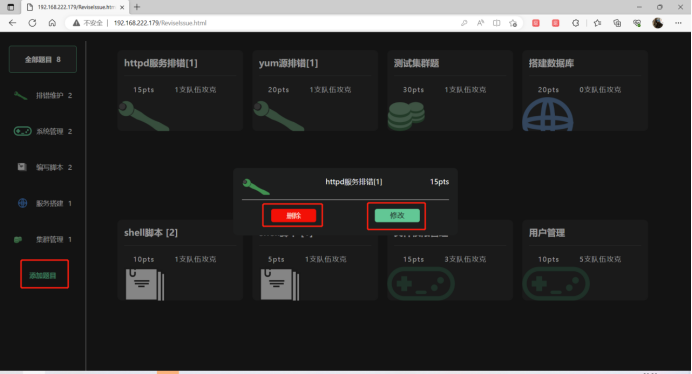This screenshot has width=692, height=374.
Task: Select the 全部题目 8 sidebar filter
Action: click(x=43, y=59)
